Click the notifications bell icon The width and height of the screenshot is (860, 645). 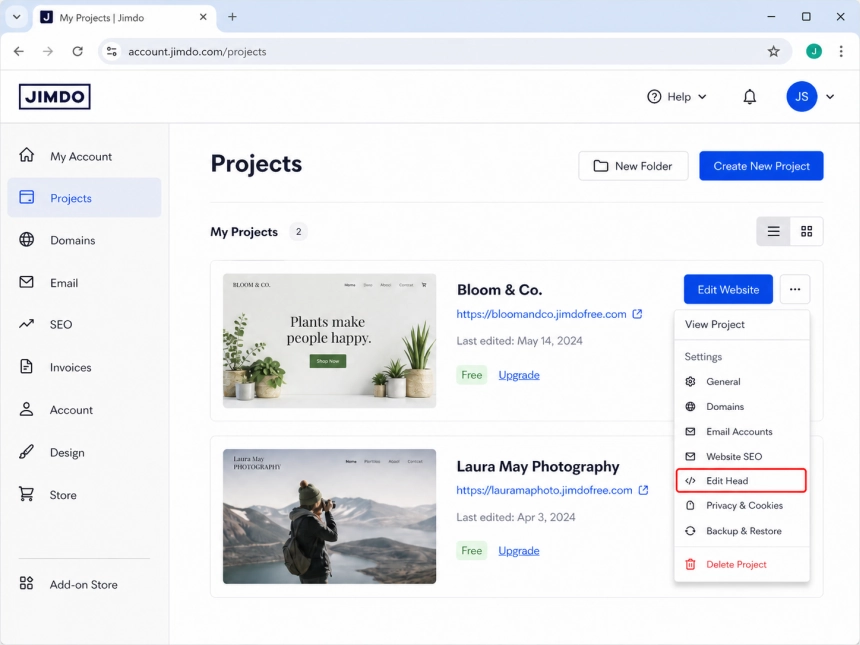(749, 97)
